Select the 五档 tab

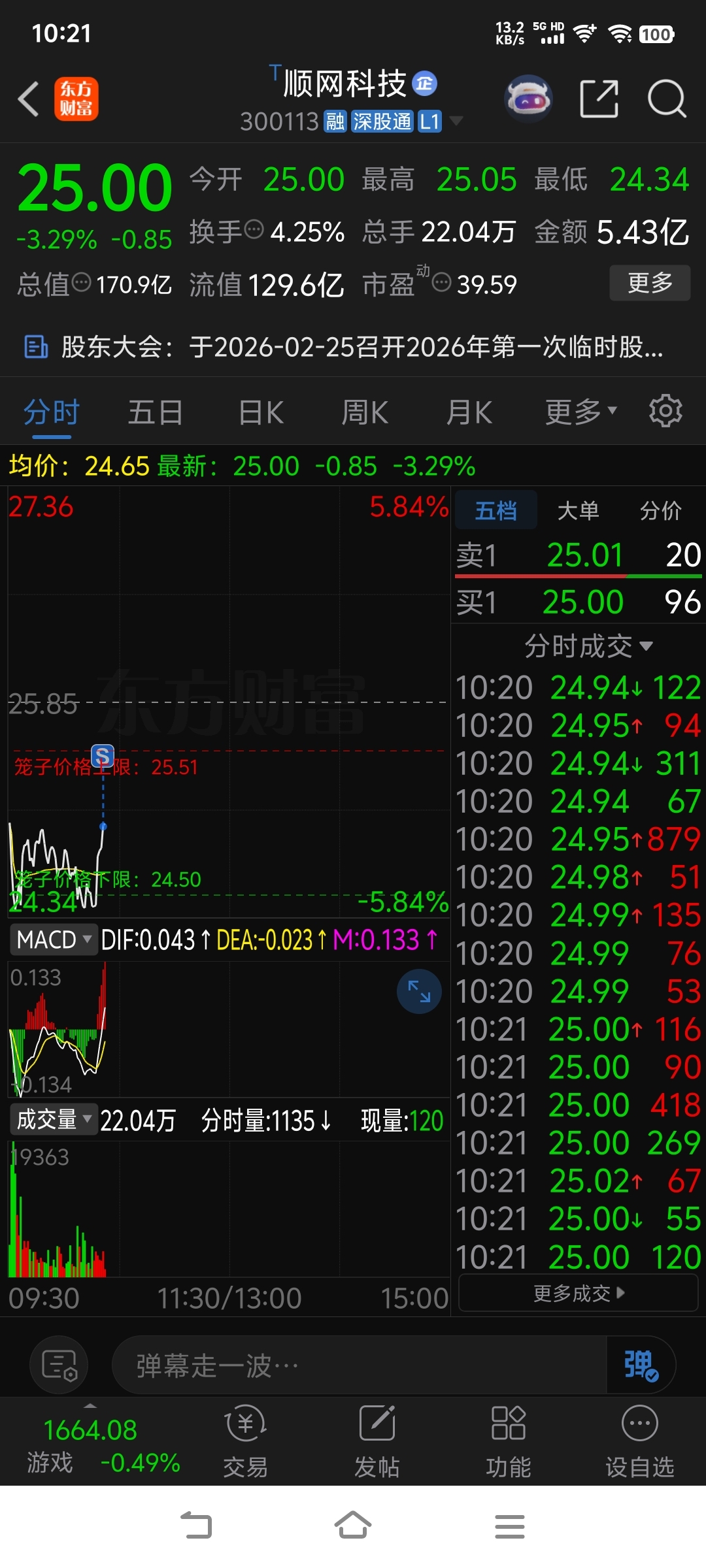pos(496,510)
